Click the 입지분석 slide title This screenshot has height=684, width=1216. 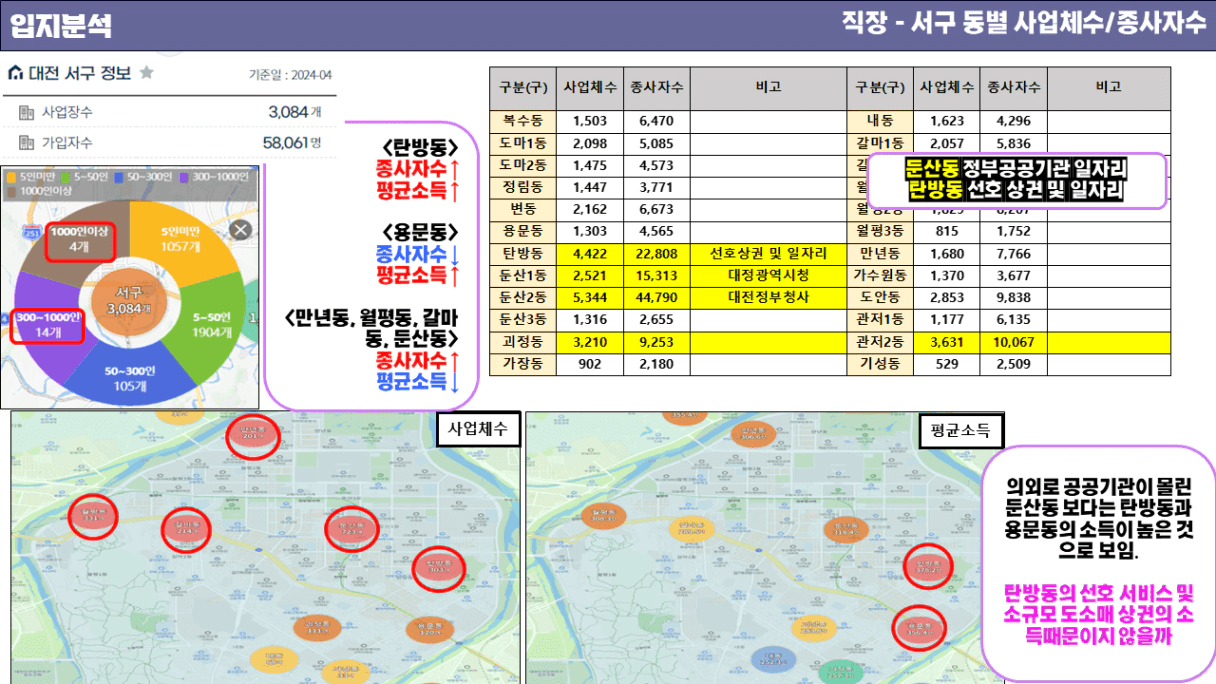pyautogui.click(x=61, y=25)
